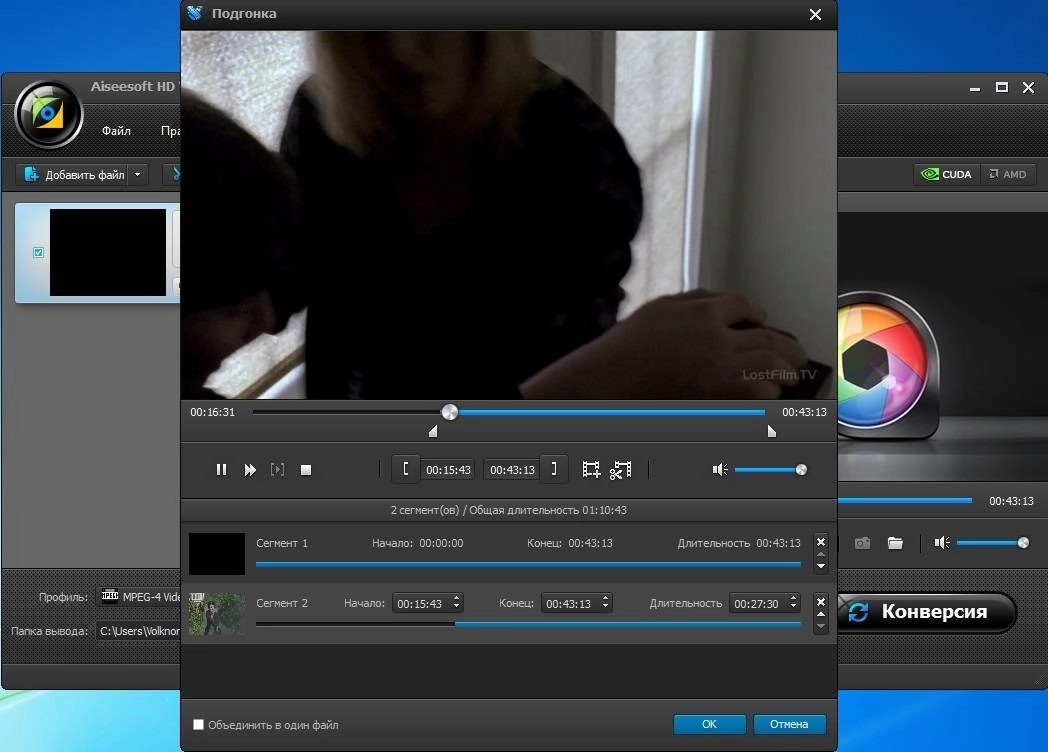Maximize the Aiseesoft main window
The width and height of the screenshot is (1048, 752).
[1002, 88]
